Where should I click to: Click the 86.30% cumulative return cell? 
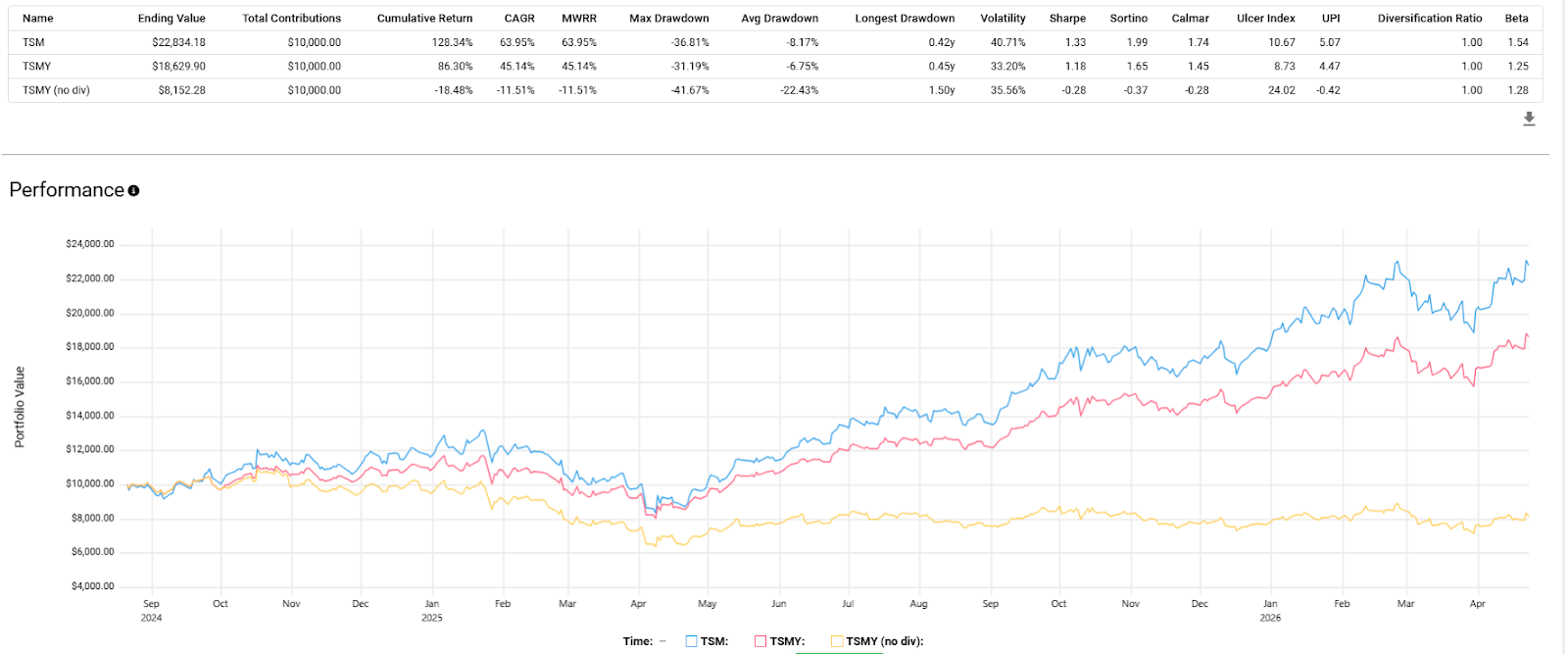(455, 67)
